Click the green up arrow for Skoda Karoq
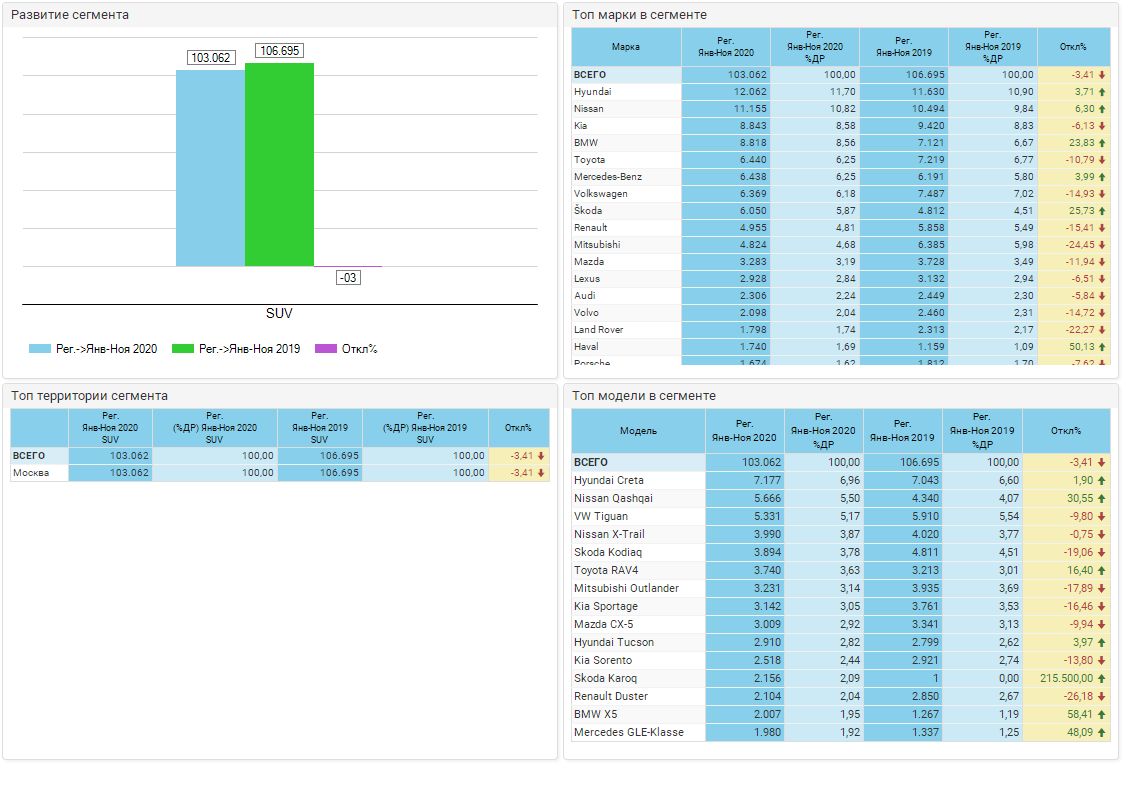Viewport: 1122px width, 793px height. [x=1102, y=679]
